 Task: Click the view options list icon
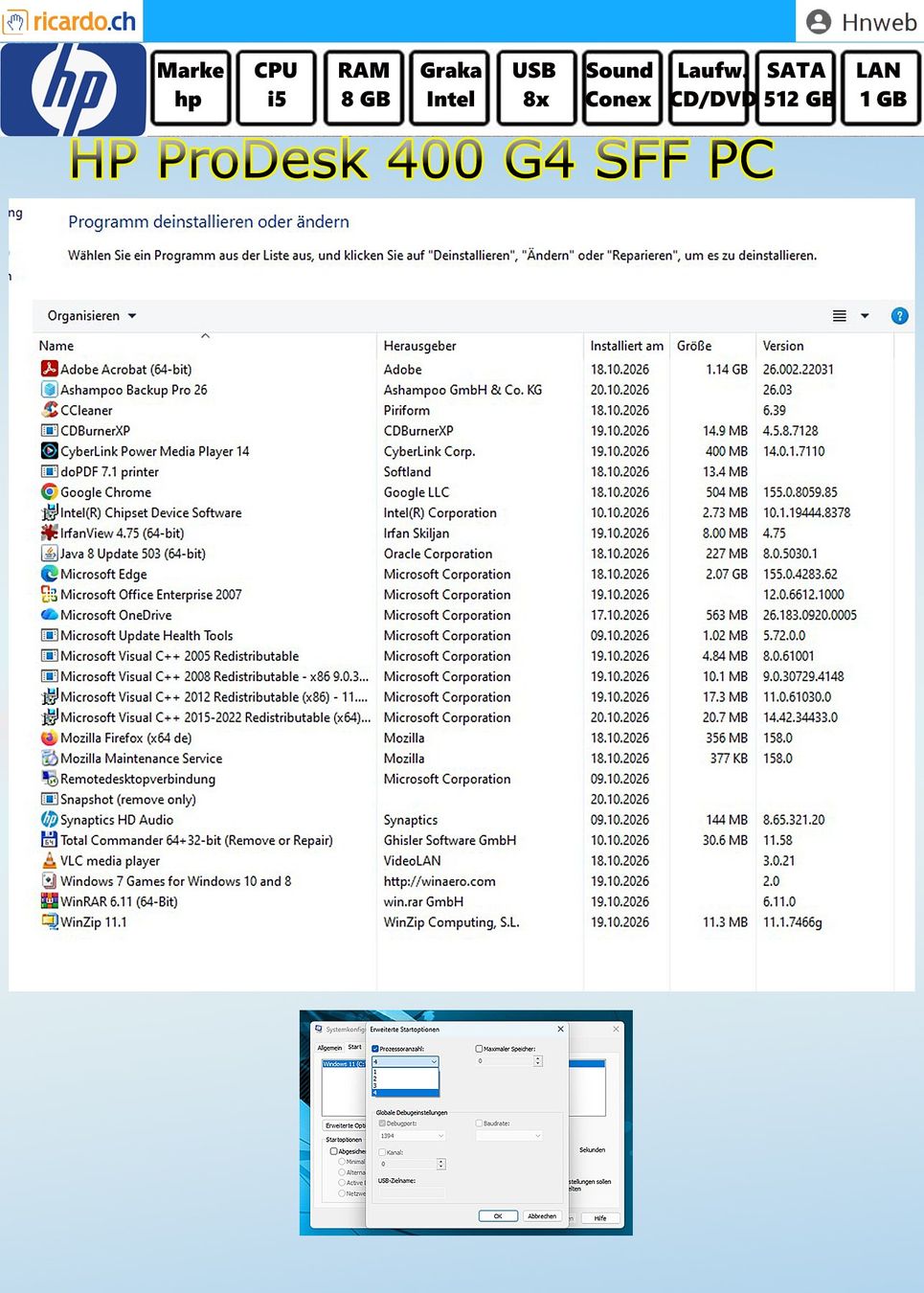[x=840, y=316]
